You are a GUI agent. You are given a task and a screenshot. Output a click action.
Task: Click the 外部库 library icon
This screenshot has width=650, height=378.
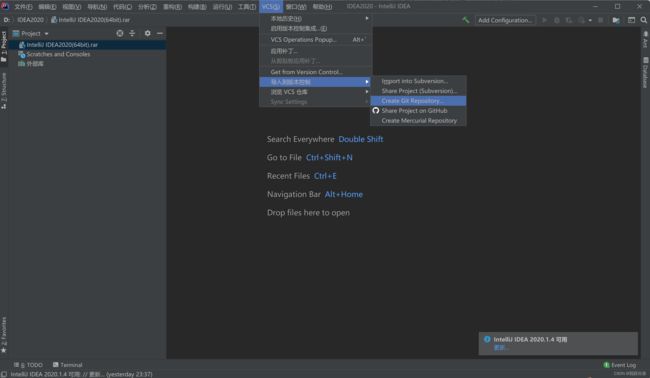point(21,64)
